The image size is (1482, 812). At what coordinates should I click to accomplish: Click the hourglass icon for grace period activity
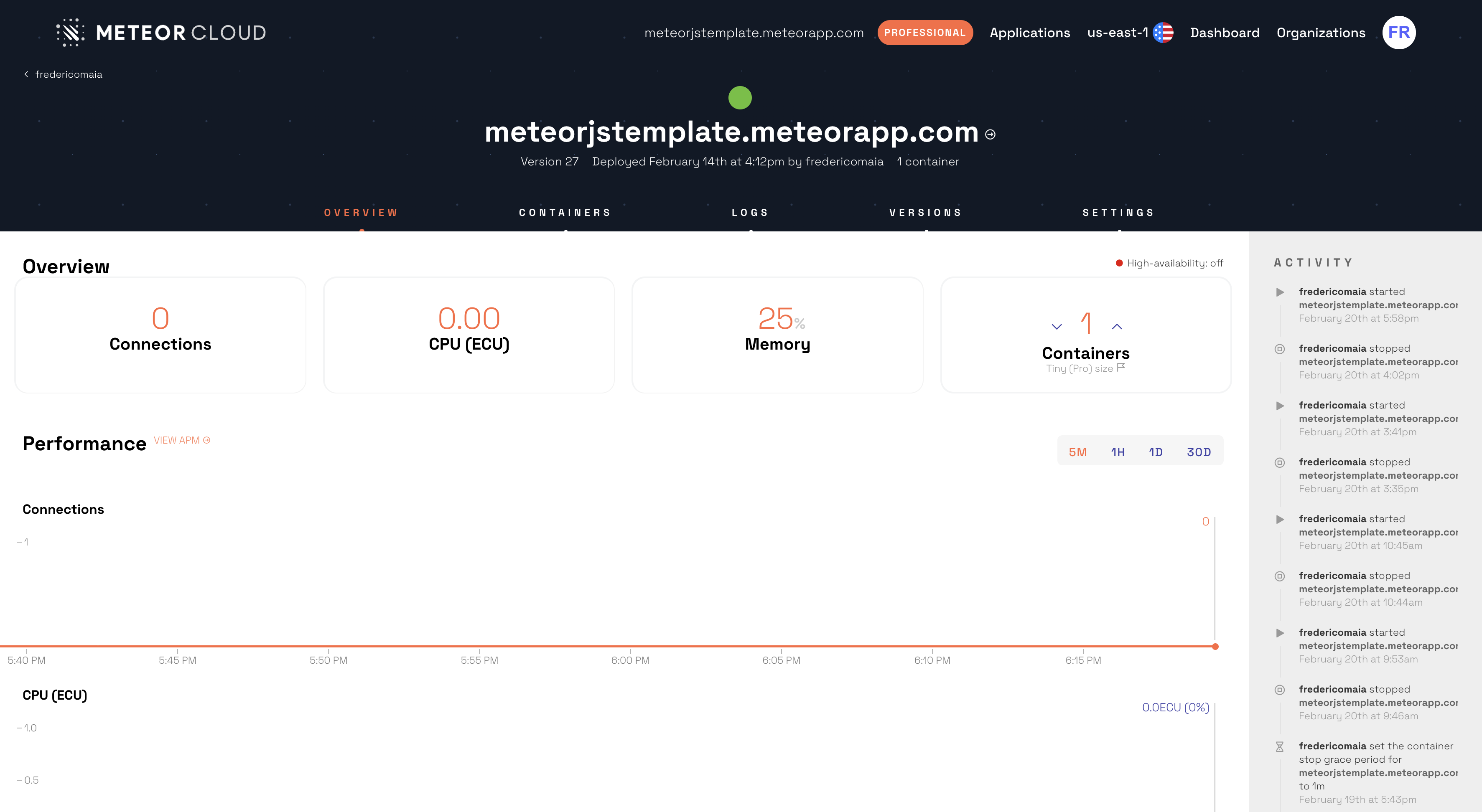[1279, 747]
